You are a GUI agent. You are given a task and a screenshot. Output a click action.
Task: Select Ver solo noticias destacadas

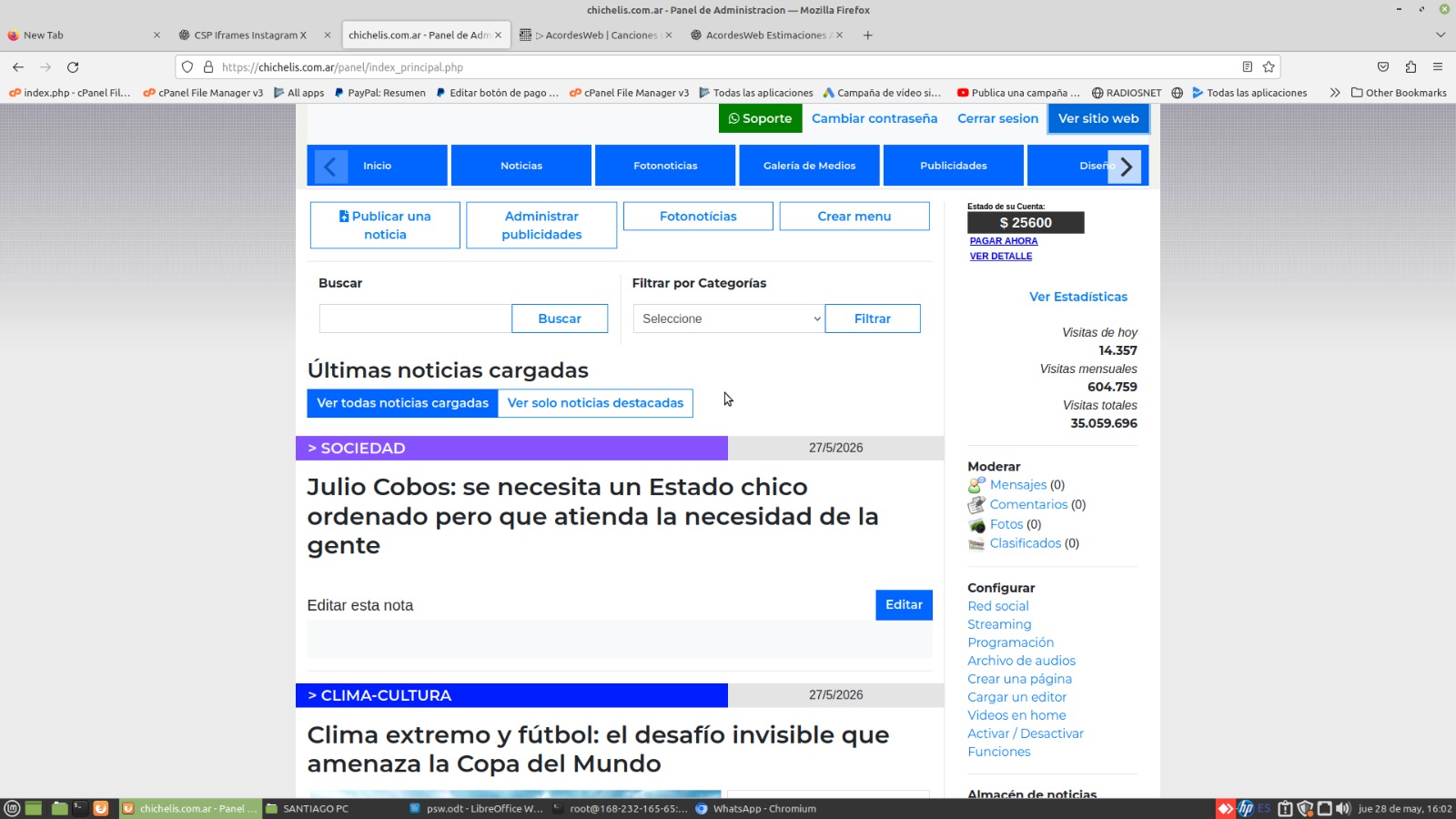(x=595, y=403)
